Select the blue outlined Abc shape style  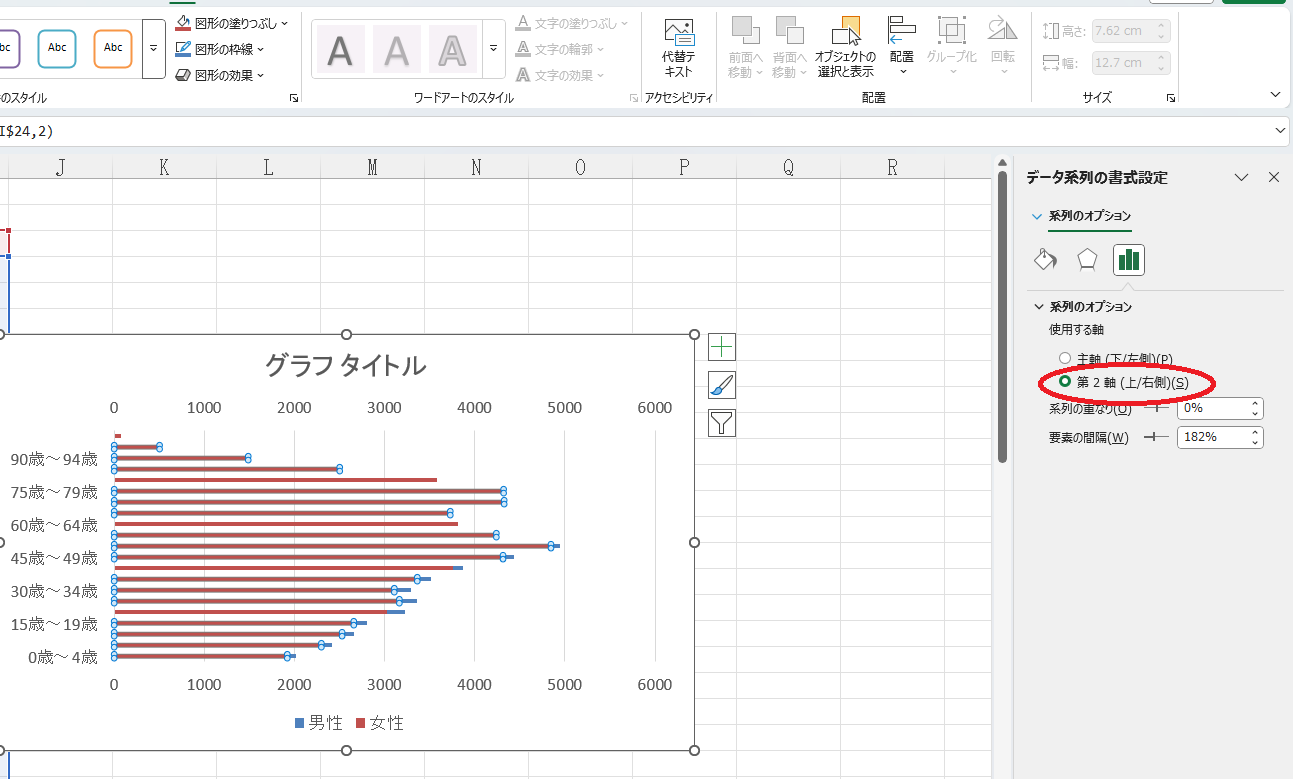(57, 48)
